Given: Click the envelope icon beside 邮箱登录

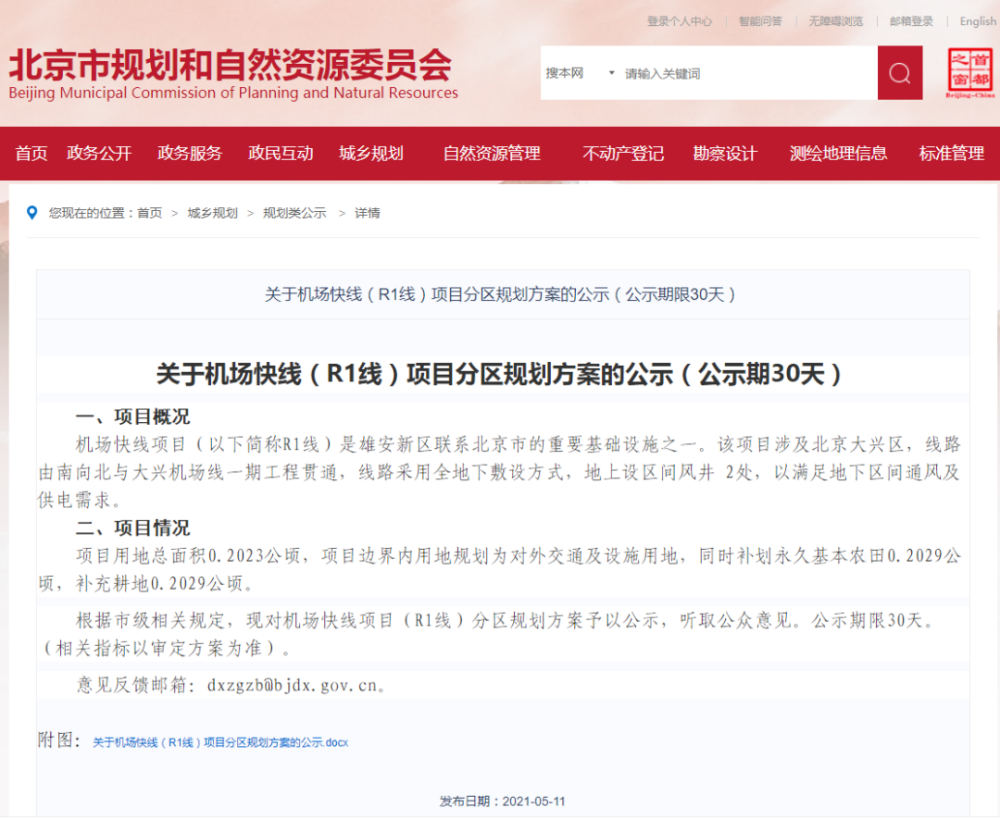Looking at the screenshot, I should (x=880, y=21).
